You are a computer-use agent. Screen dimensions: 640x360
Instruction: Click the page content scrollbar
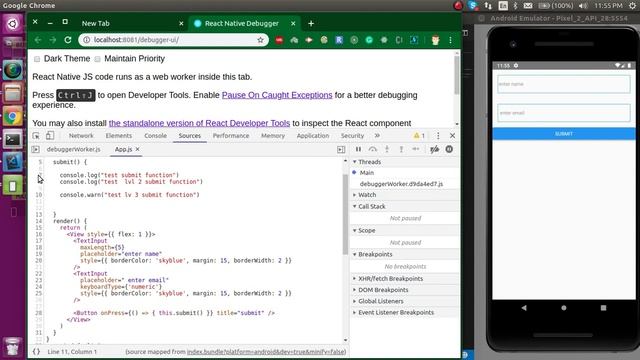tap(456, 76)
